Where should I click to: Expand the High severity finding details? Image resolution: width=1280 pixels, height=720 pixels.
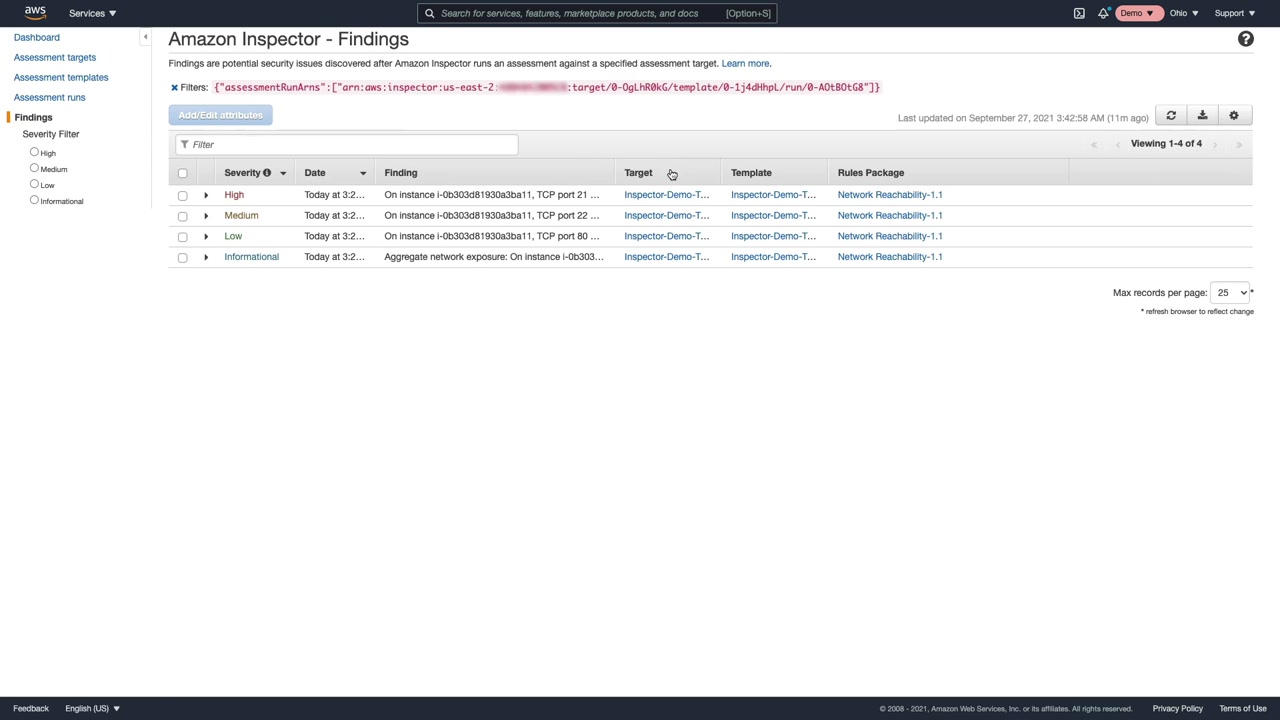point(206,195)
